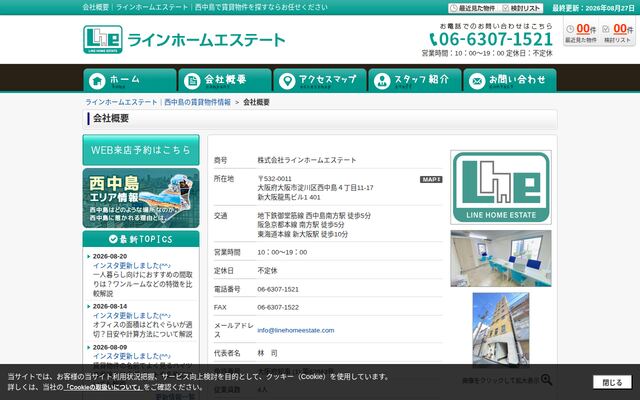
Task: Enlarge the building exterior photo
Action: click(501, 328)
